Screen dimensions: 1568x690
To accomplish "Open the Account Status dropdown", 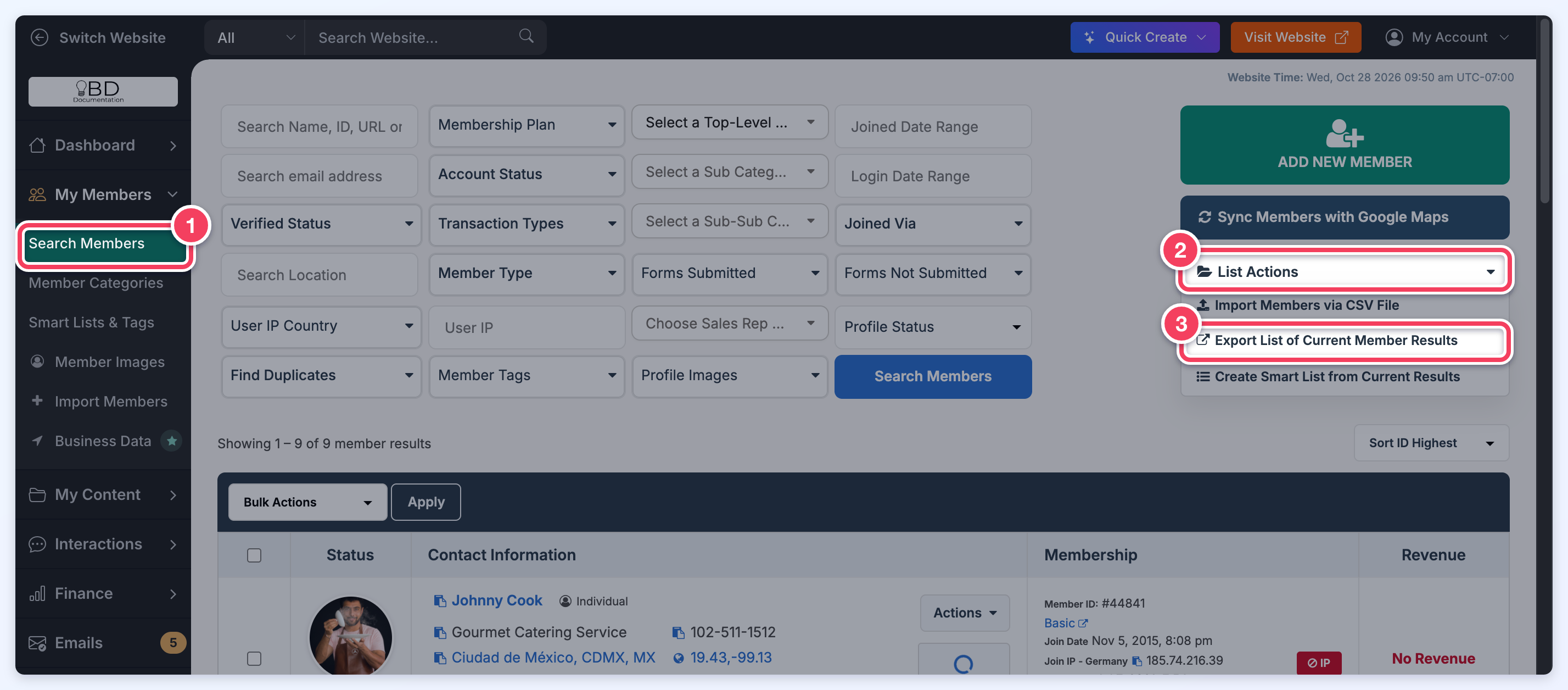I will 527,174.
